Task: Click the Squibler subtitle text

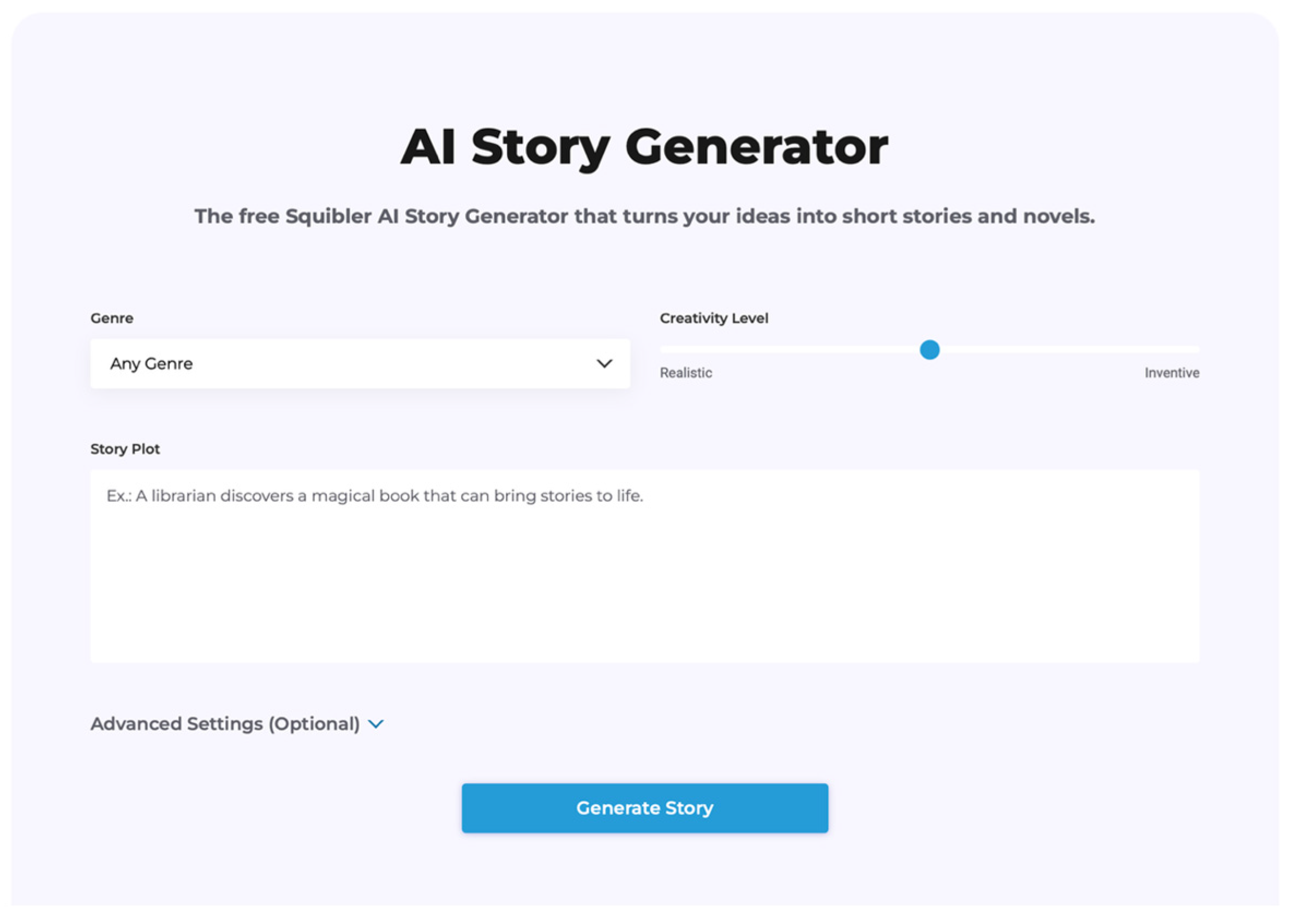Action: [644, 216]
